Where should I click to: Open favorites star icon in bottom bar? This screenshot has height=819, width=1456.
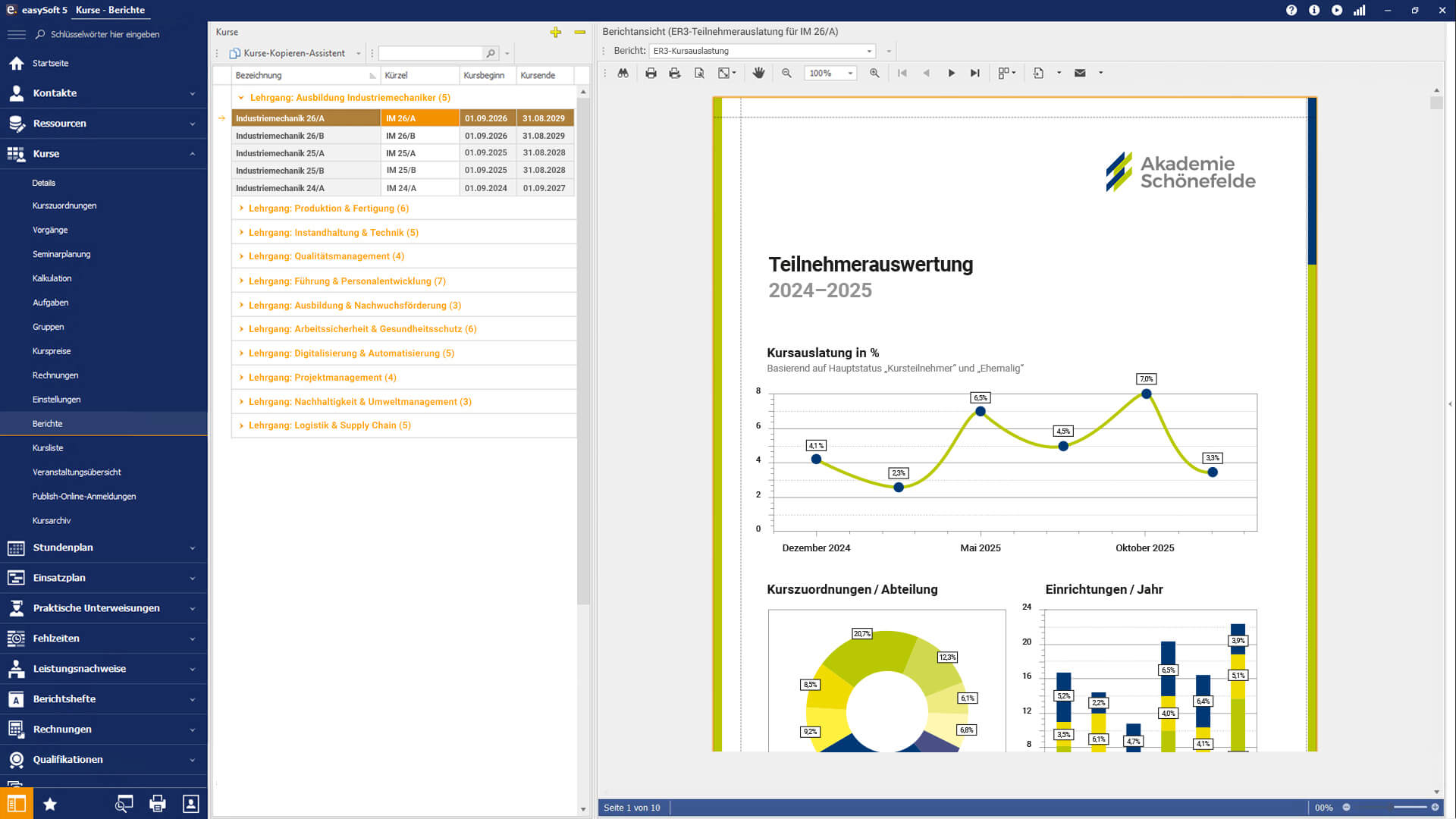point(50,804)
